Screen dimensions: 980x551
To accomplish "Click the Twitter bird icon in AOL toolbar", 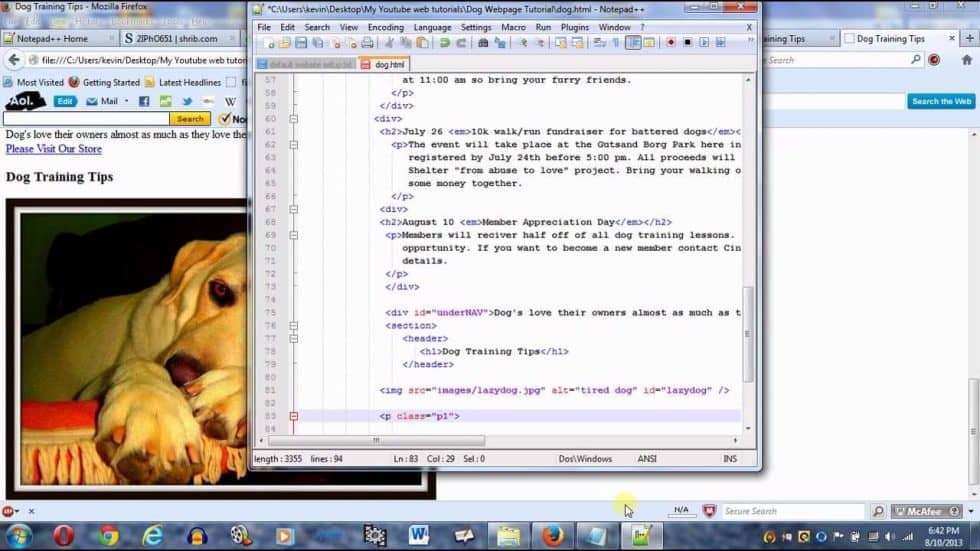I will coord(187,101).
